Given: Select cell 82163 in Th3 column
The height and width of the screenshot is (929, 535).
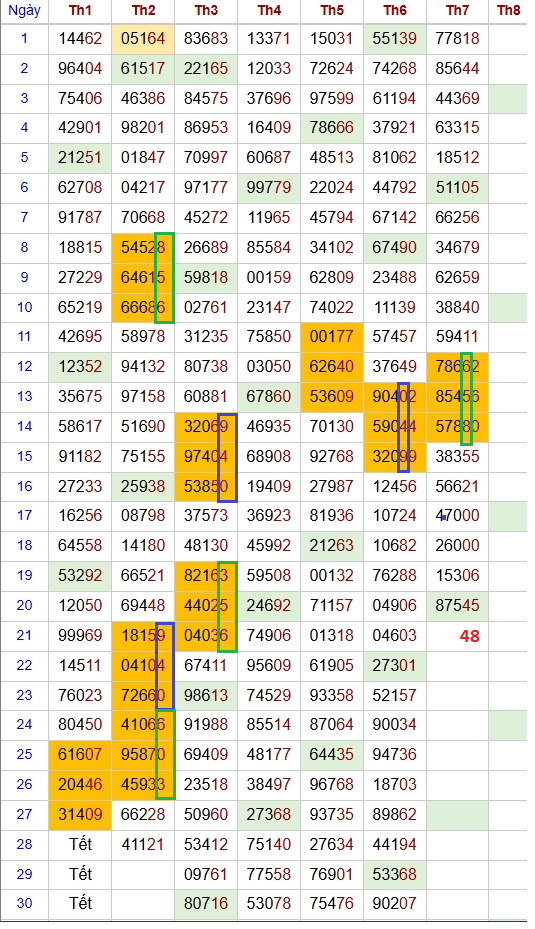Looking at the screenshot, I should coord(206,576).
